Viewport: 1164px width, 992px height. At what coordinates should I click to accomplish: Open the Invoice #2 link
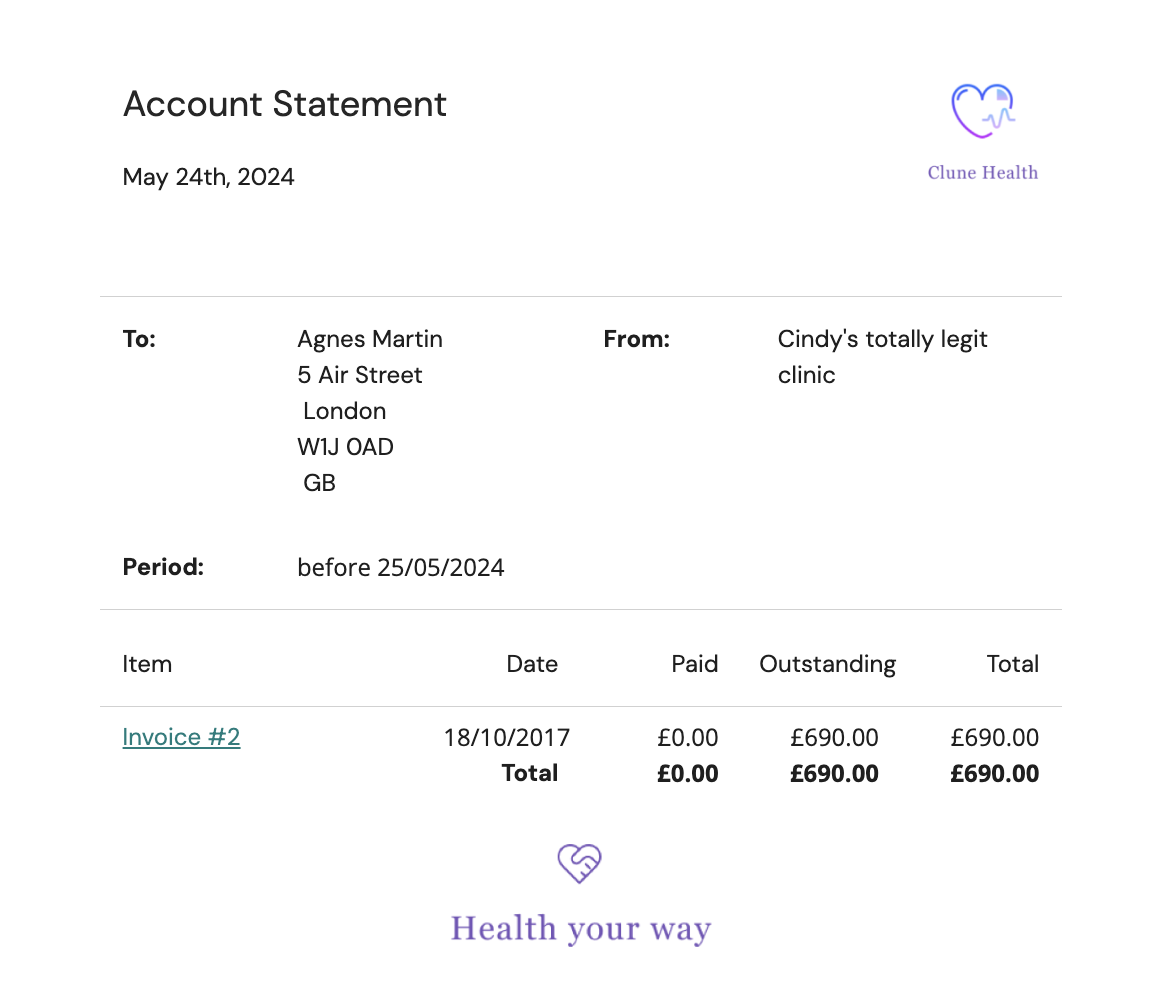click(x=181, y=737)
